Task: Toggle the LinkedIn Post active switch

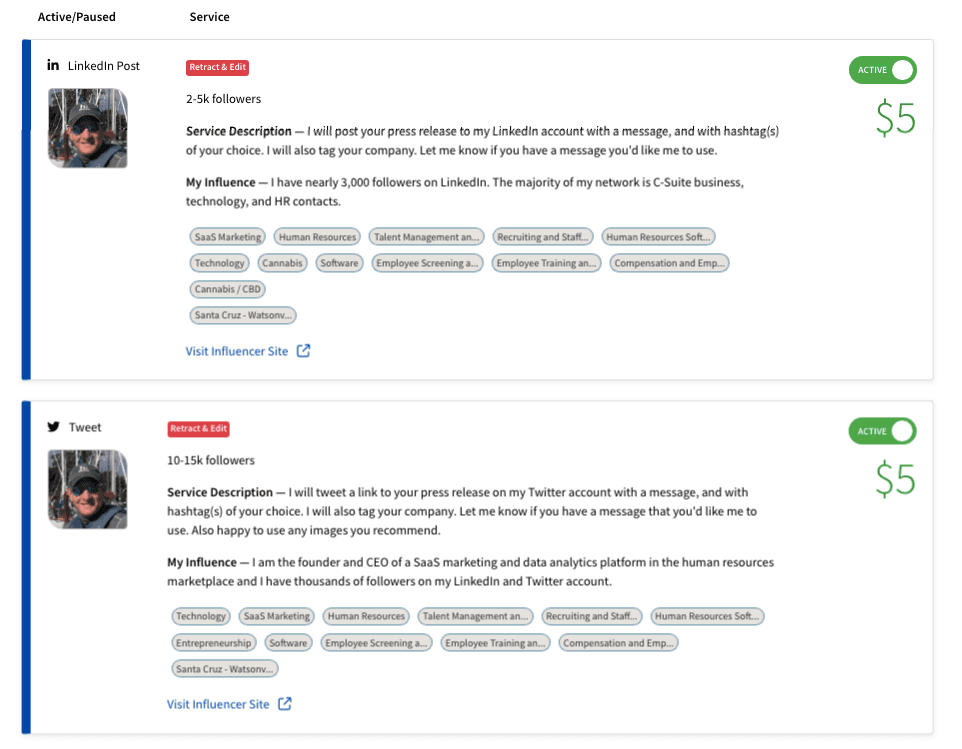Action: (883, 70)
